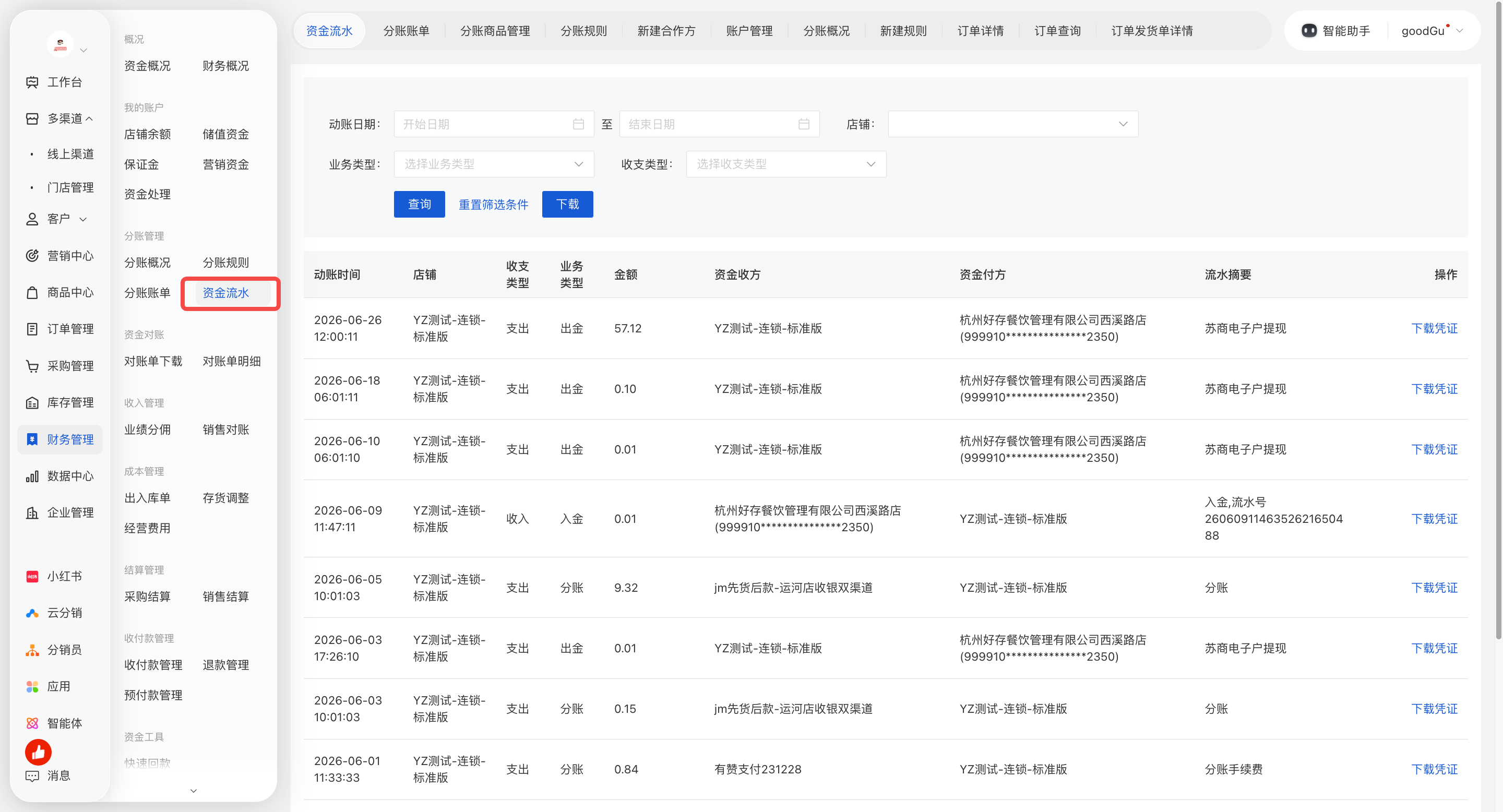The image size is (1503, 812).
Task: Open the 店铺 dropdown selector
Action: tap(1013, 124)
